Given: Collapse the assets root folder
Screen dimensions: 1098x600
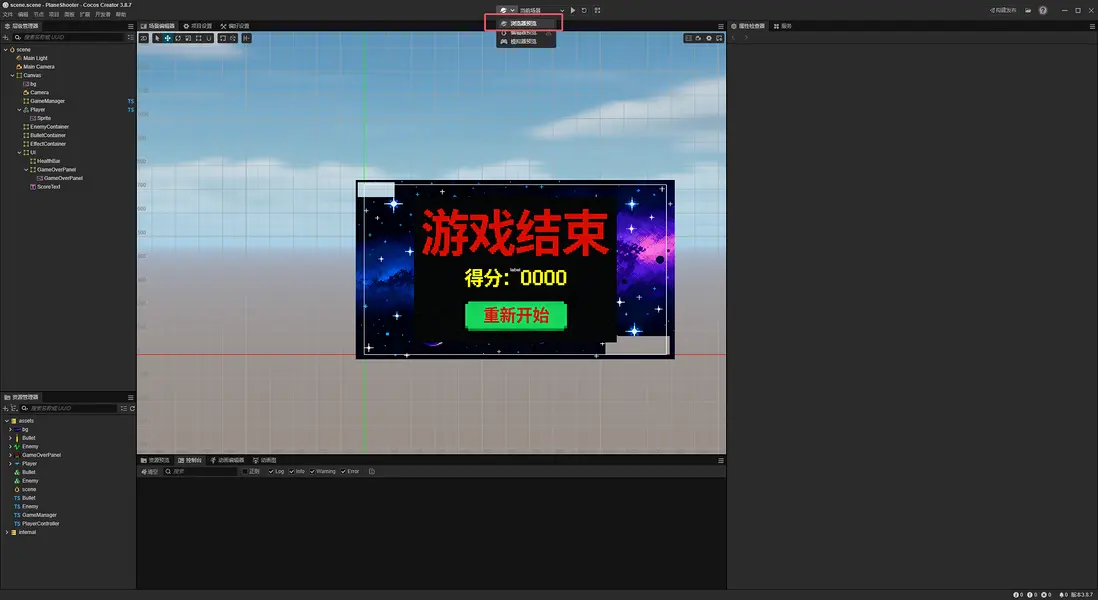Looking at the screenshot, I should coord(7,421).
